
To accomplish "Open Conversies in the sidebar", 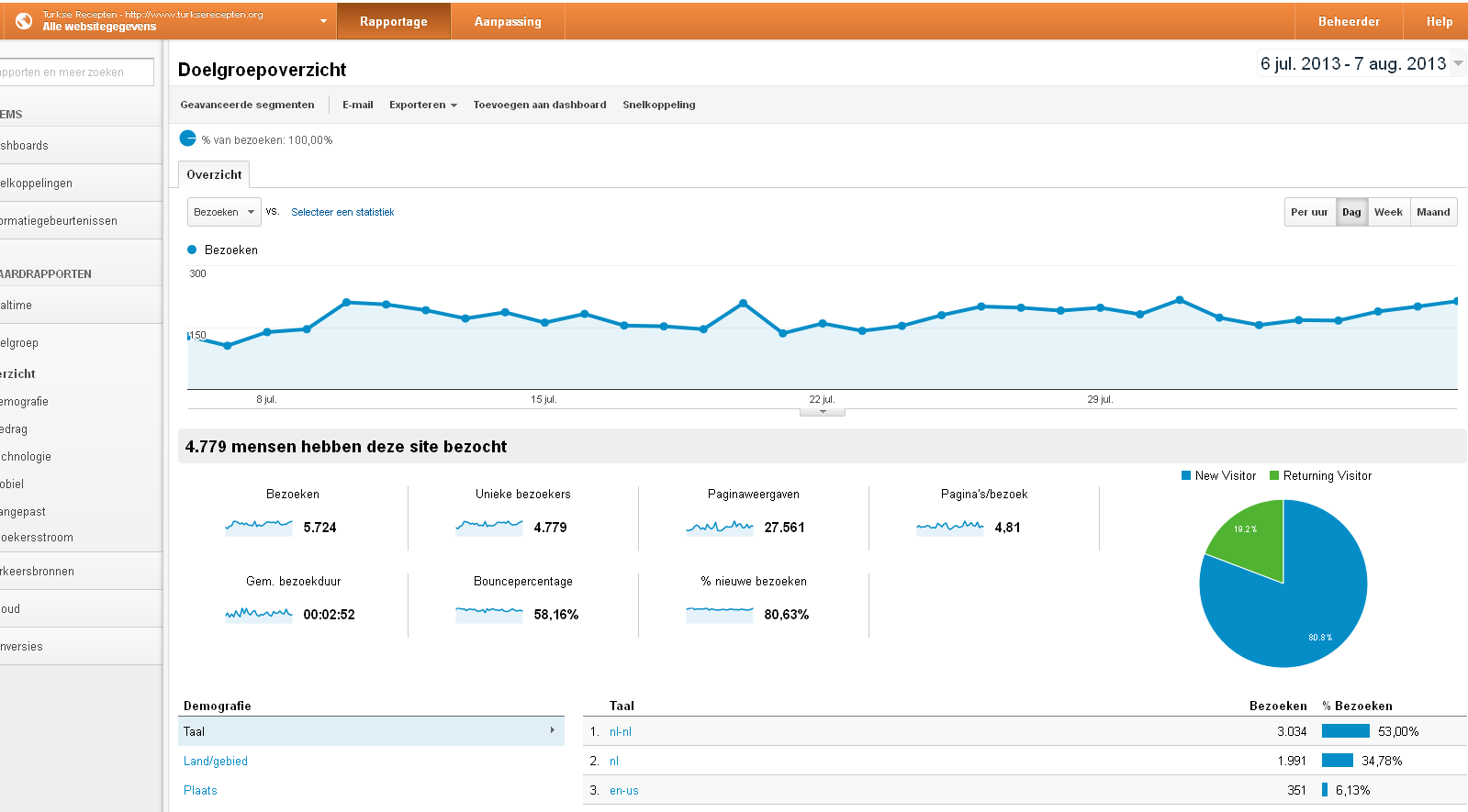I will pyautogui.click(x=81, y=646).
